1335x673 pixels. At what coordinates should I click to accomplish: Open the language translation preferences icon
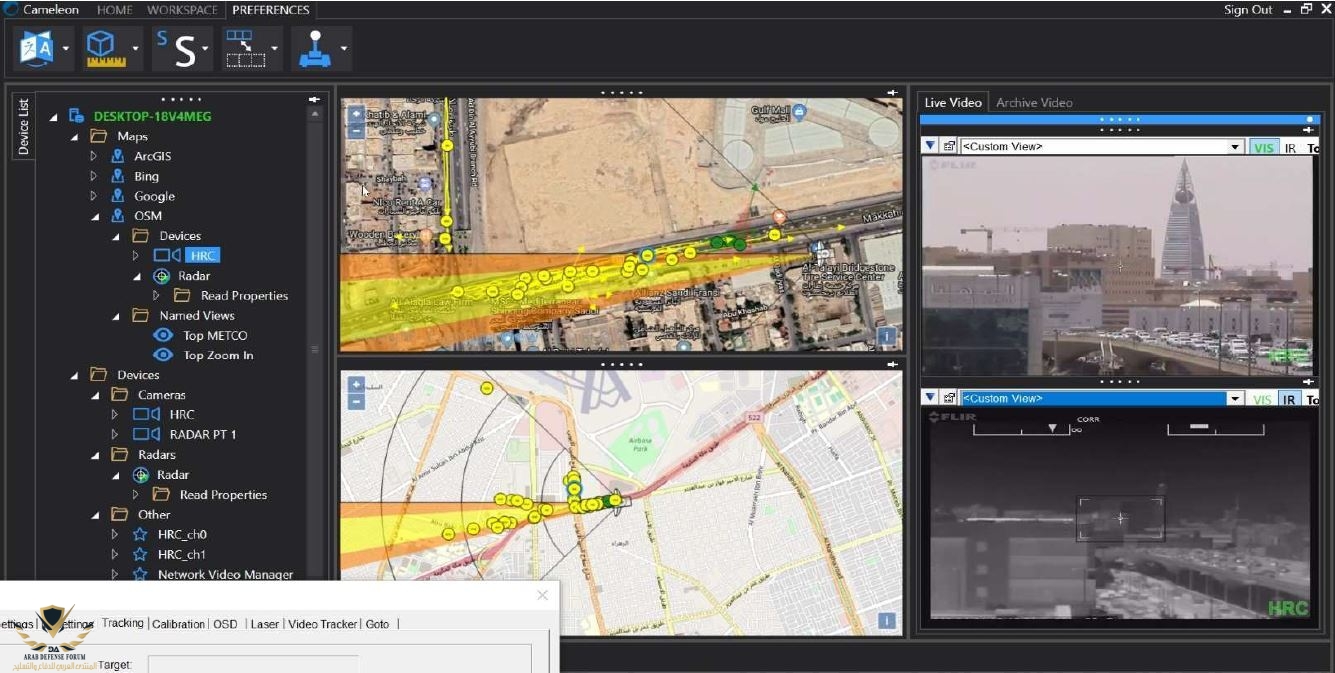pos(37,47)
